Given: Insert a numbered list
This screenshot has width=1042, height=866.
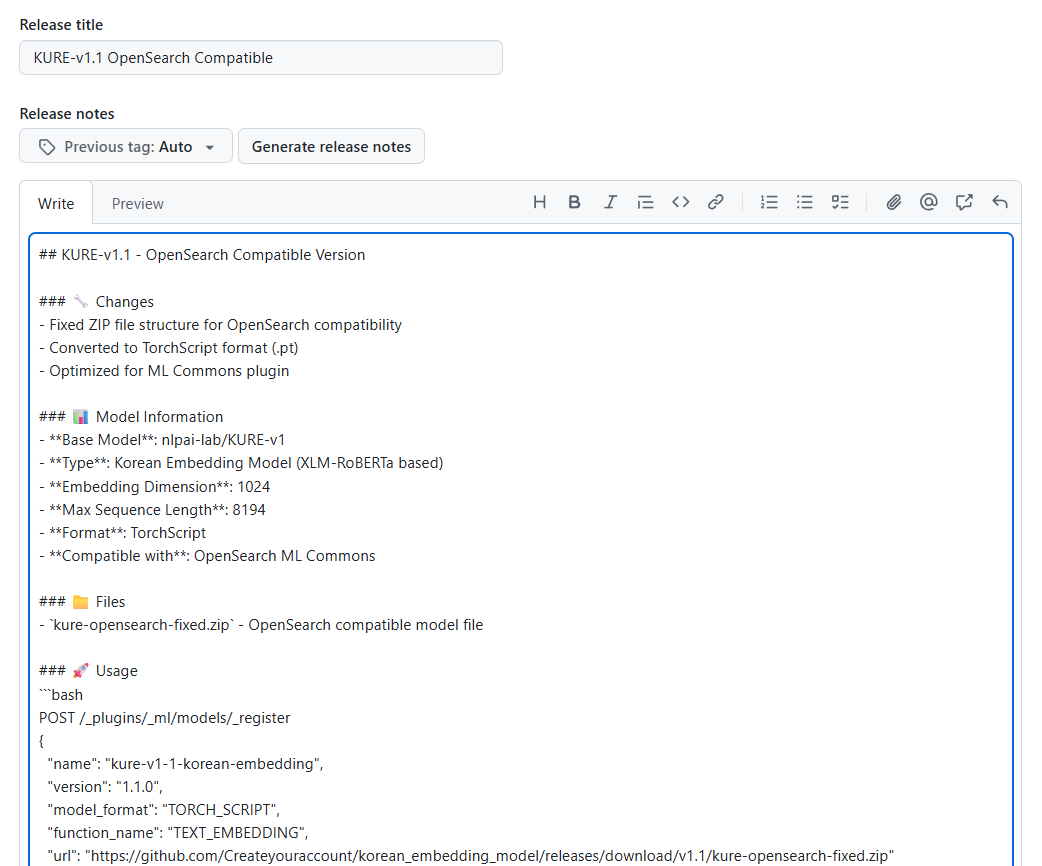Looking at the screenshot, I should [x=769, y=202].
